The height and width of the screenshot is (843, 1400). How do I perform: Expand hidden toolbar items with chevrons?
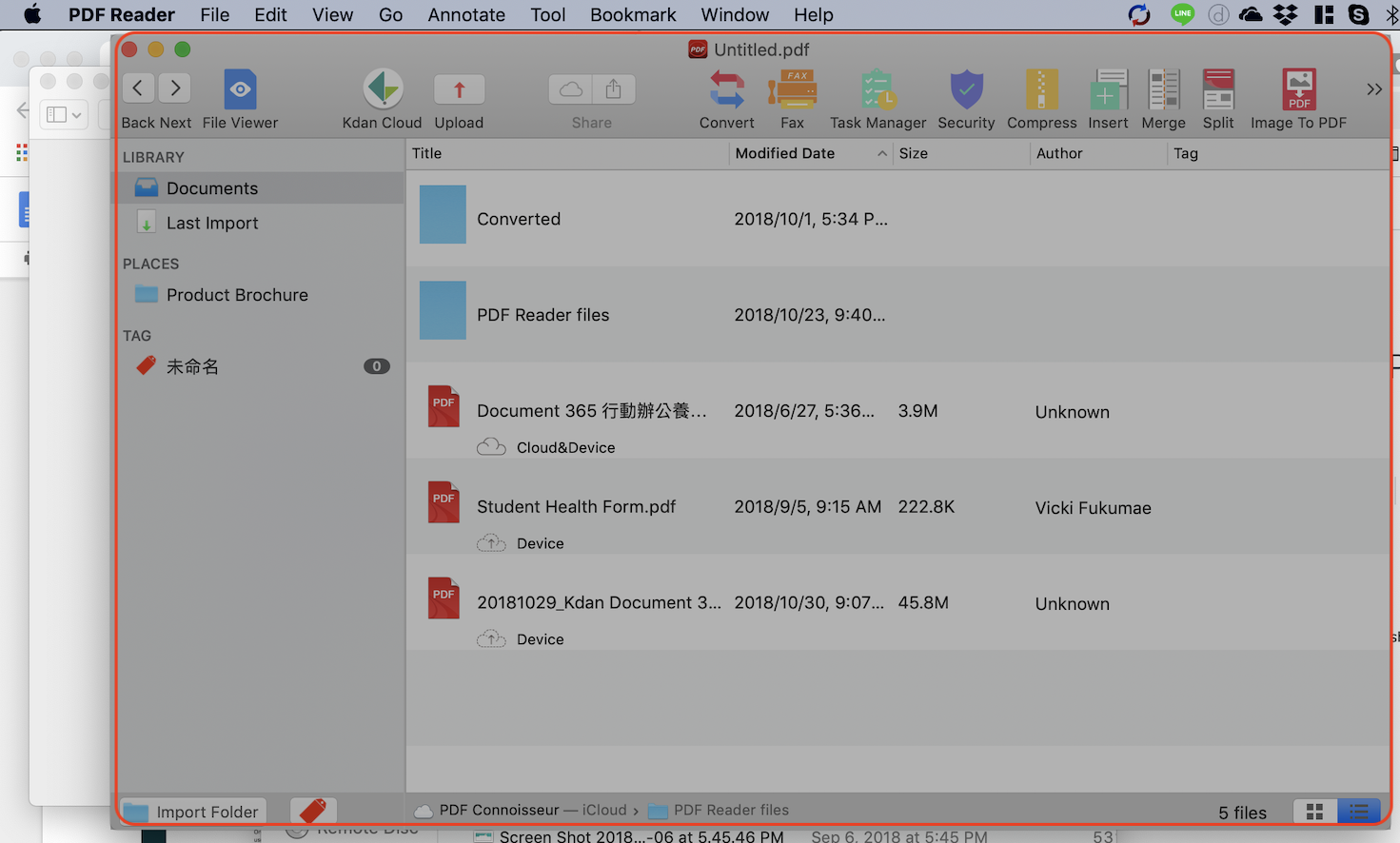point(1373,89)
